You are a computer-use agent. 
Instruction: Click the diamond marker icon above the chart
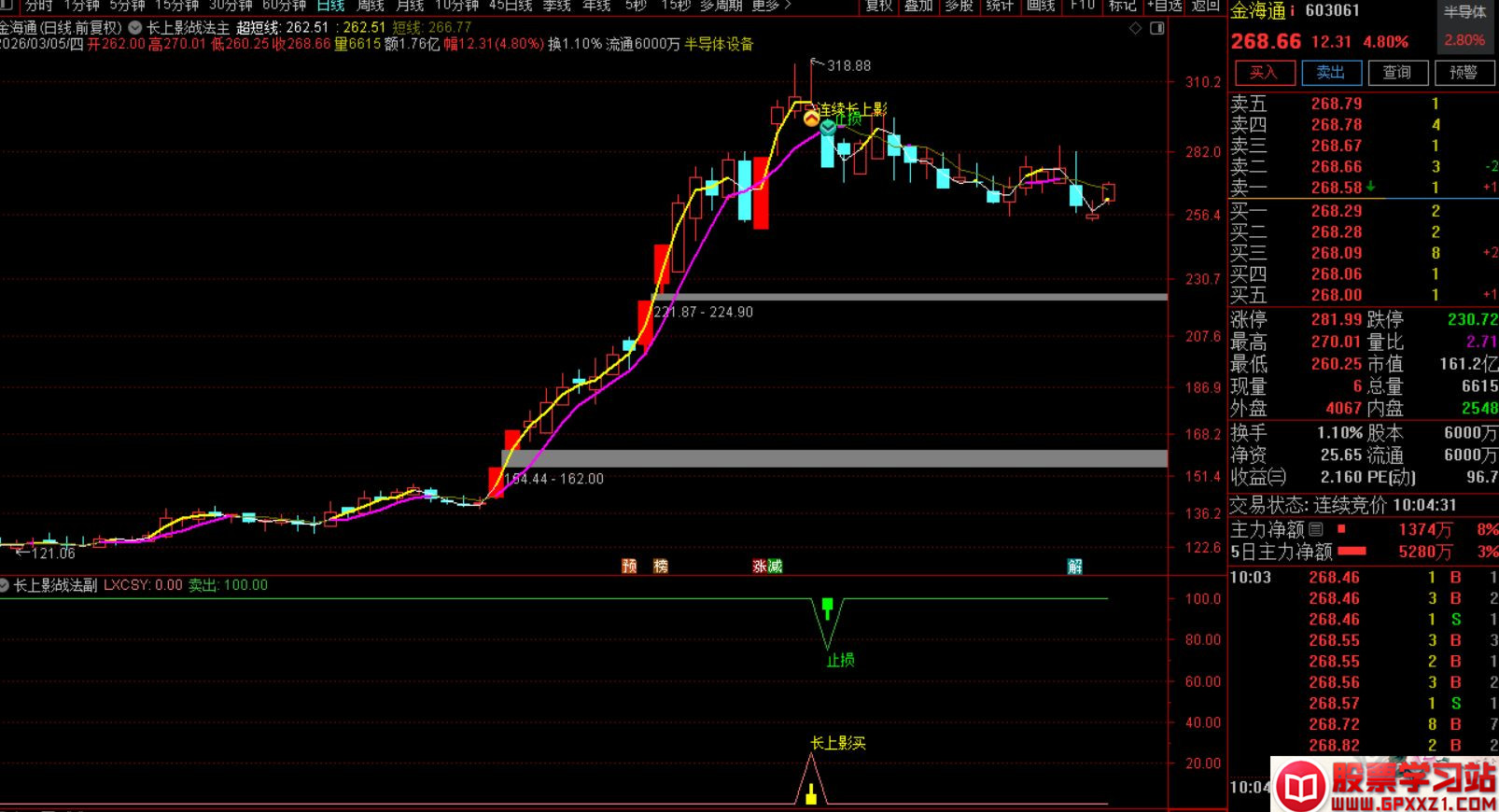1135,29
